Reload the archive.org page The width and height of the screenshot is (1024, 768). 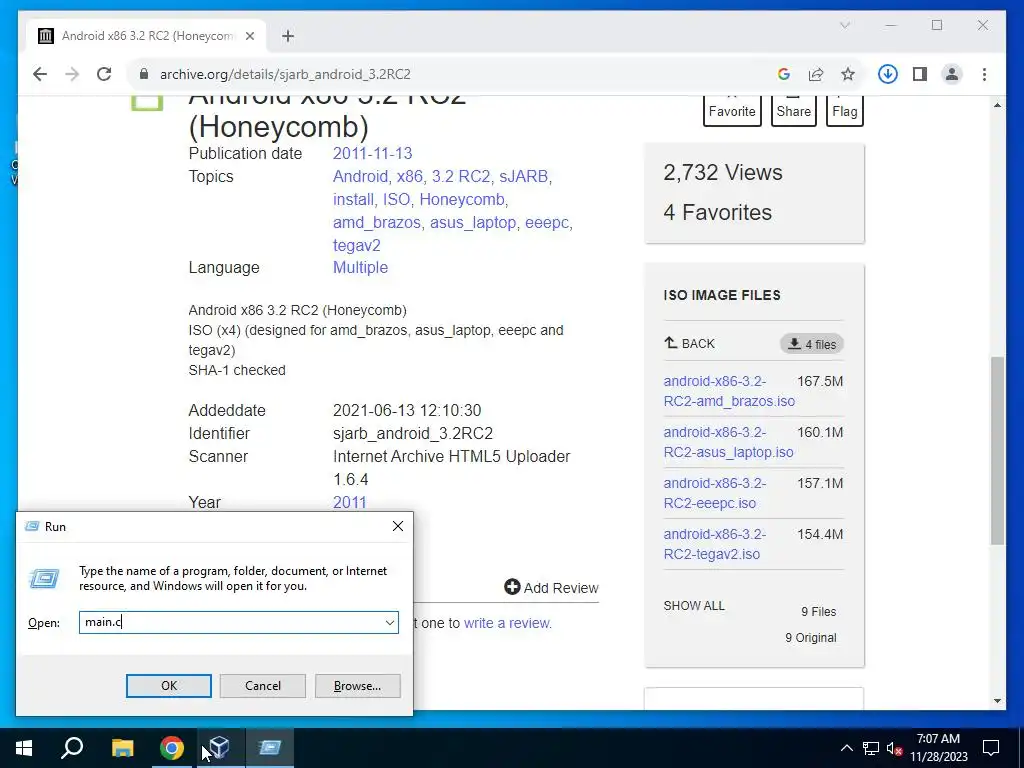[104, 74]
